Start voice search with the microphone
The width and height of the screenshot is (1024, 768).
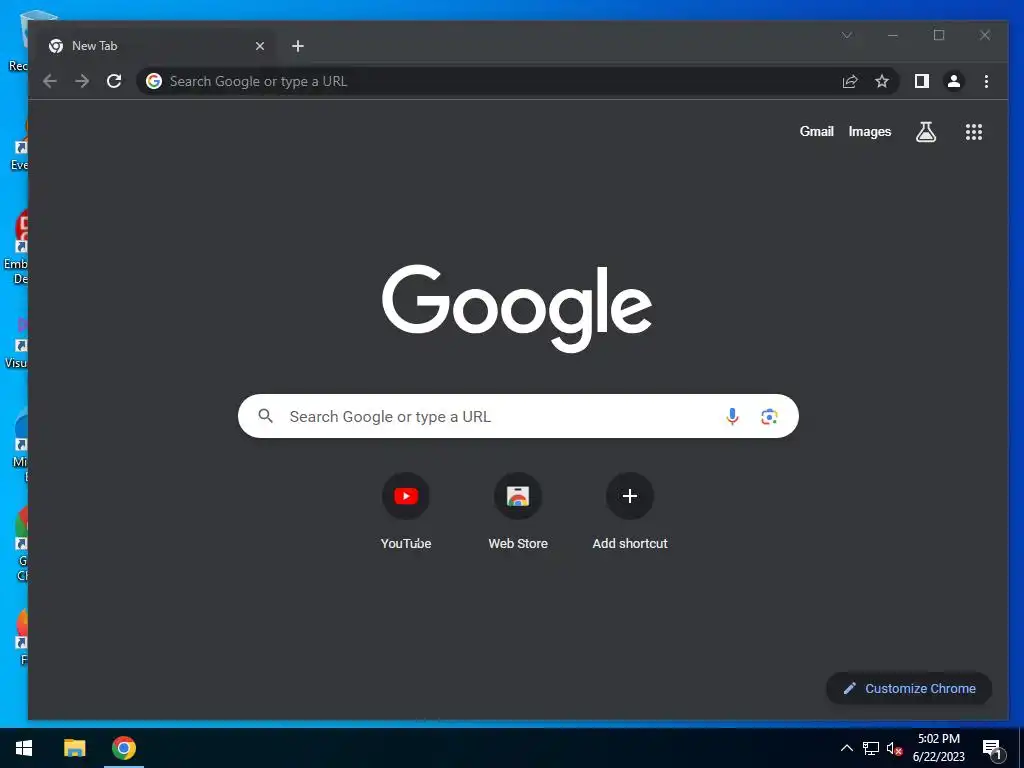pos(732,416)
